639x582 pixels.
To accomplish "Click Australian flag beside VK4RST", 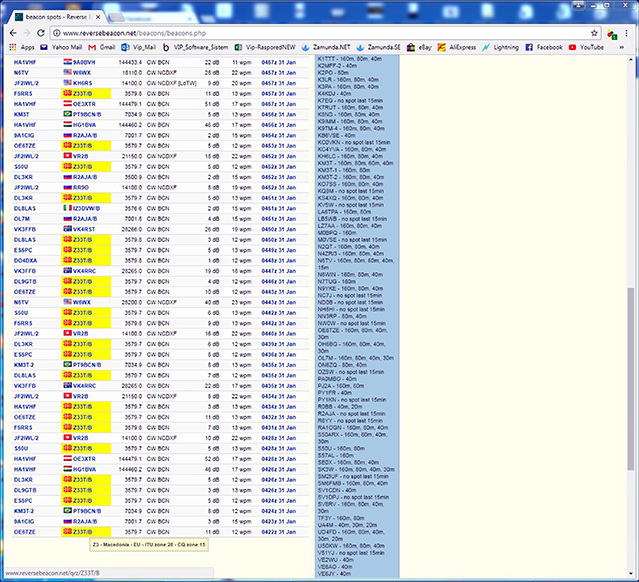I will (x=67, y=229).
